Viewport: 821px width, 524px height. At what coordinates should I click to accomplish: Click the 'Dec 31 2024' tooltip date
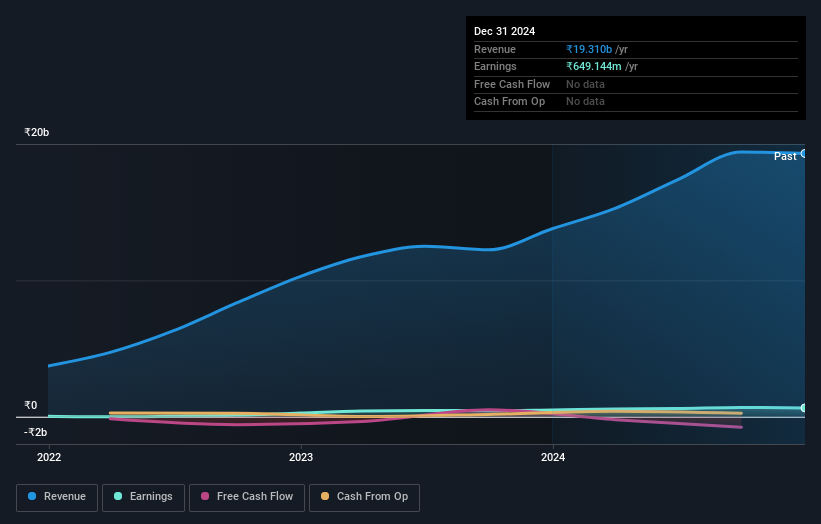pyautogui.click(x=504, y=31)
